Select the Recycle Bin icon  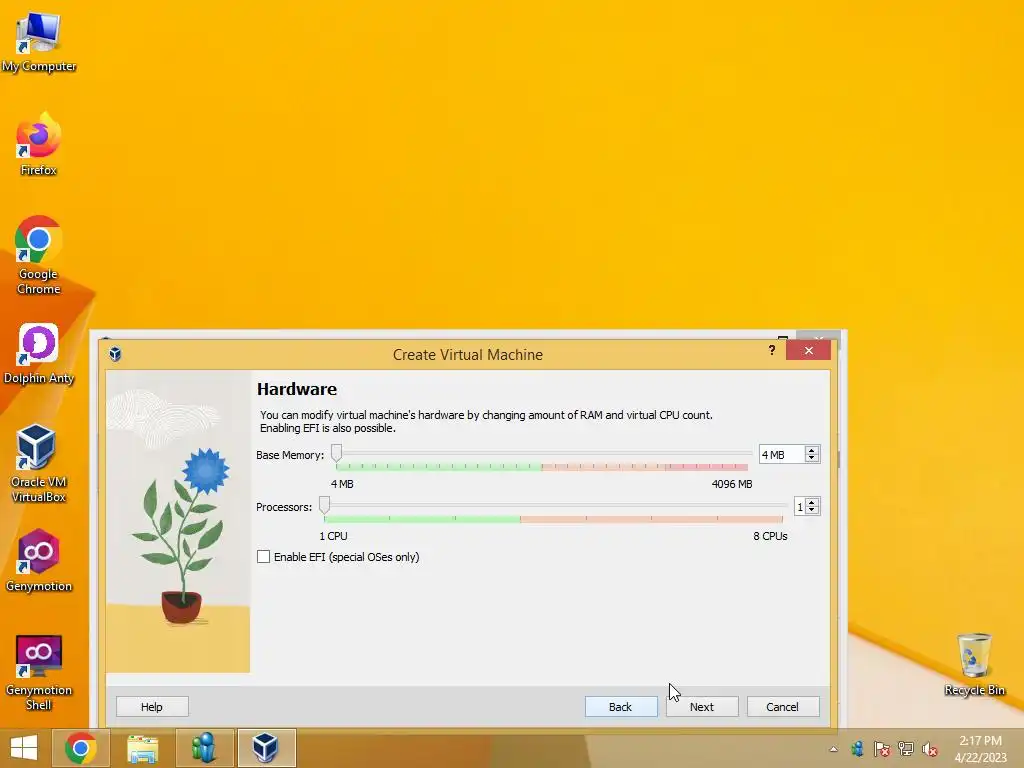tap(974, 664)
